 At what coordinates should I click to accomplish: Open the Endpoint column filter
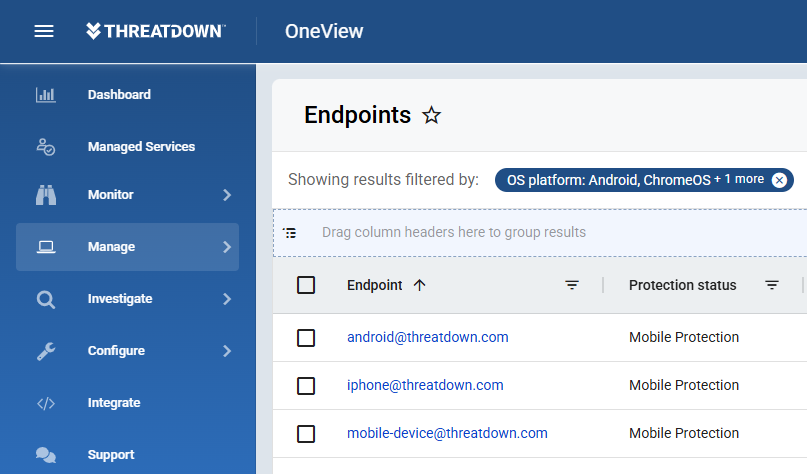click(x=572, y=285)
